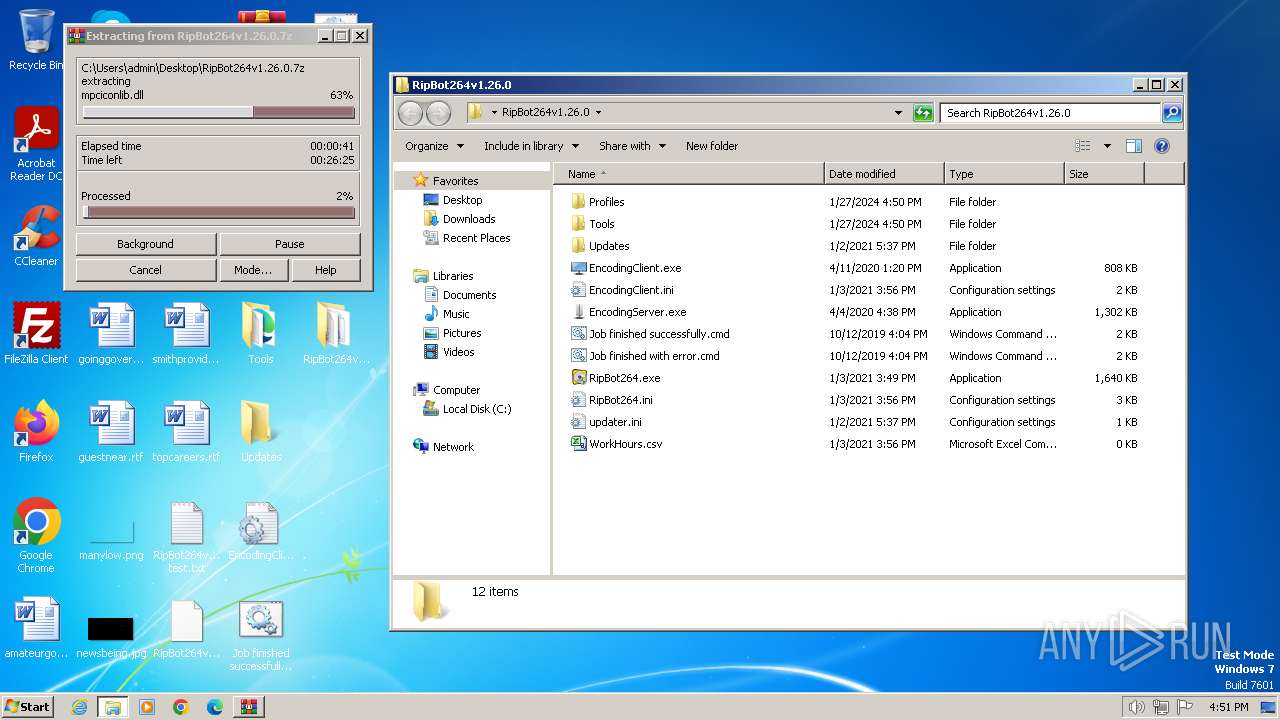Select the smithprovid Word document icon
This screenshot has height=720, width=1280.
point(186,334)
